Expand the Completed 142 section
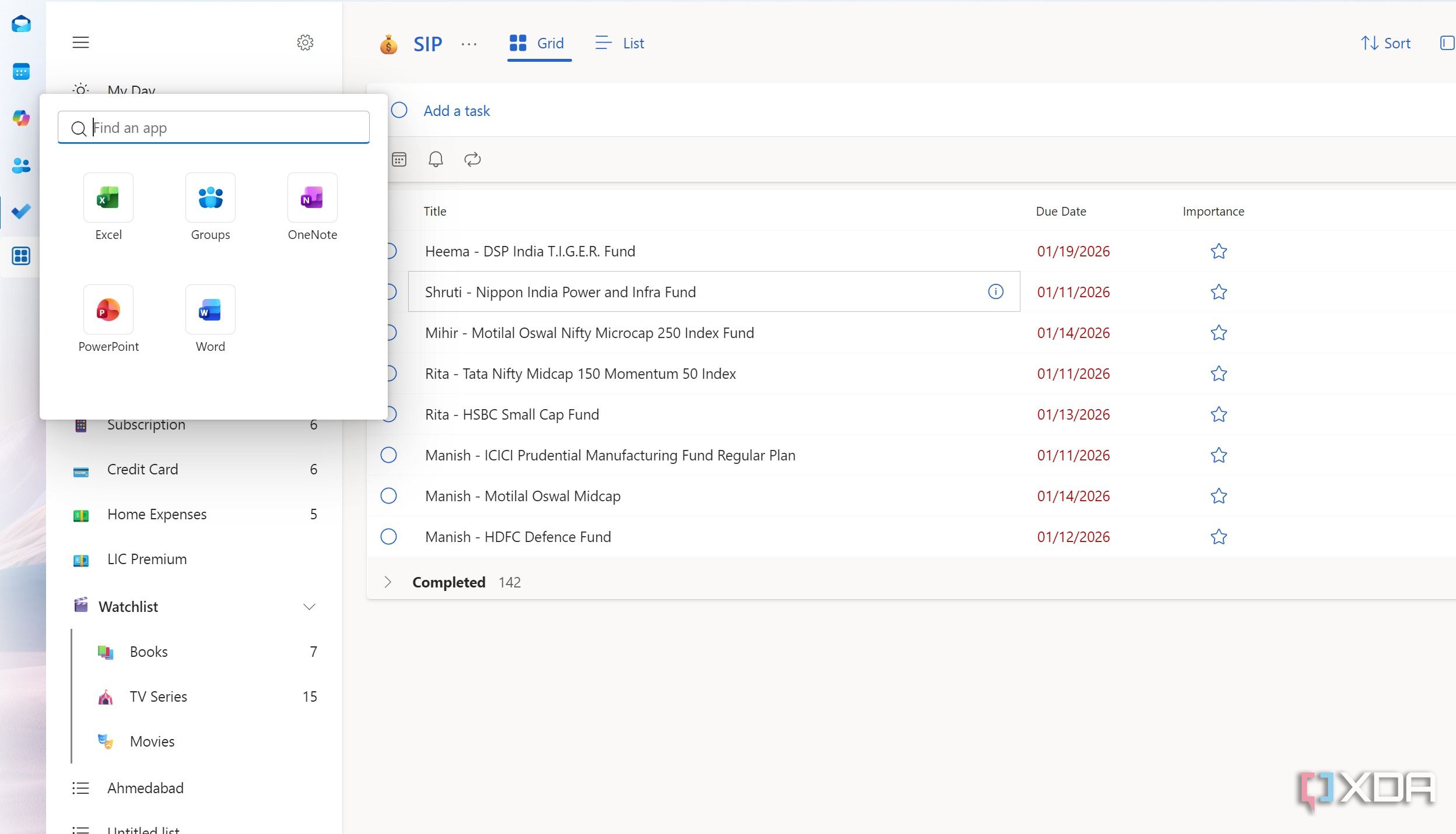 point(388,582)
